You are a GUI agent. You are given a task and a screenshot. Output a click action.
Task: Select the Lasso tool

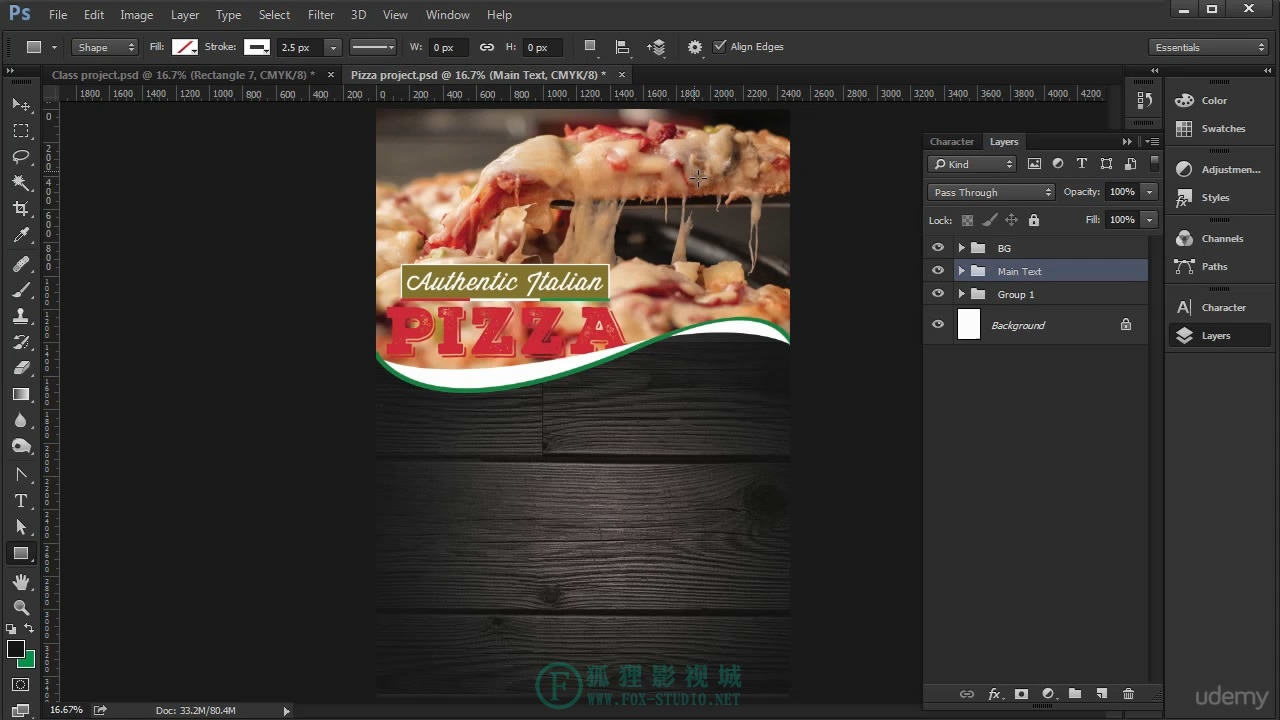(21, 157)
